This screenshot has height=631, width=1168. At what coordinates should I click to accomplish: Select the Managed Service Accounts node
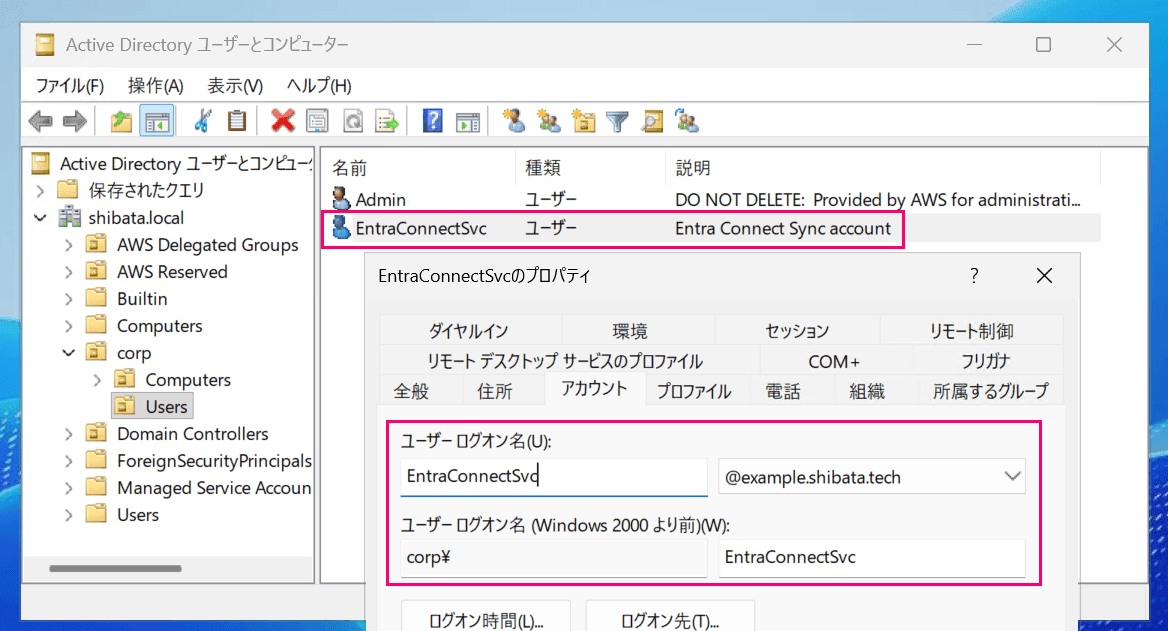[x=214, y=488]
